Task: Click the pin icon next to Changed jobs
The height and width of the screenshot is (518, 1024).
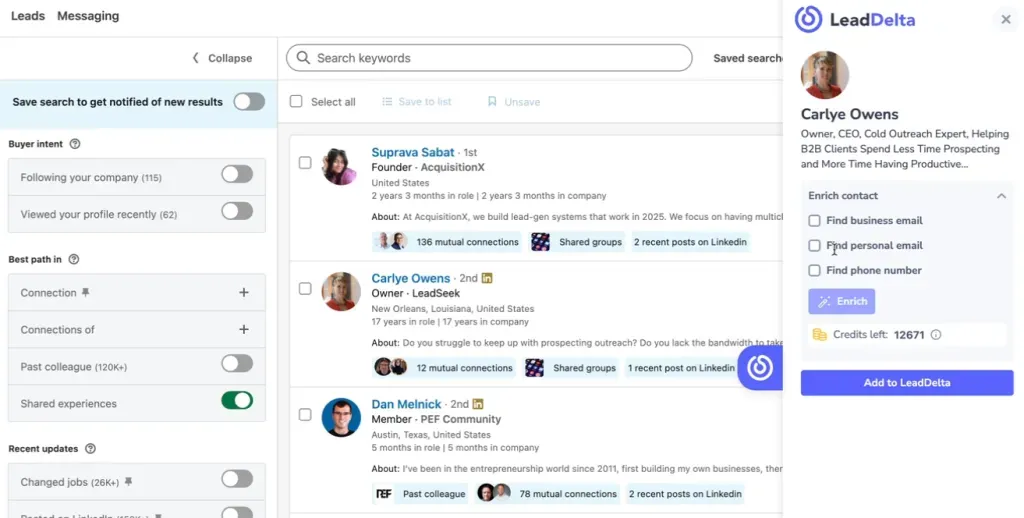Action: (x=129, y=482)
